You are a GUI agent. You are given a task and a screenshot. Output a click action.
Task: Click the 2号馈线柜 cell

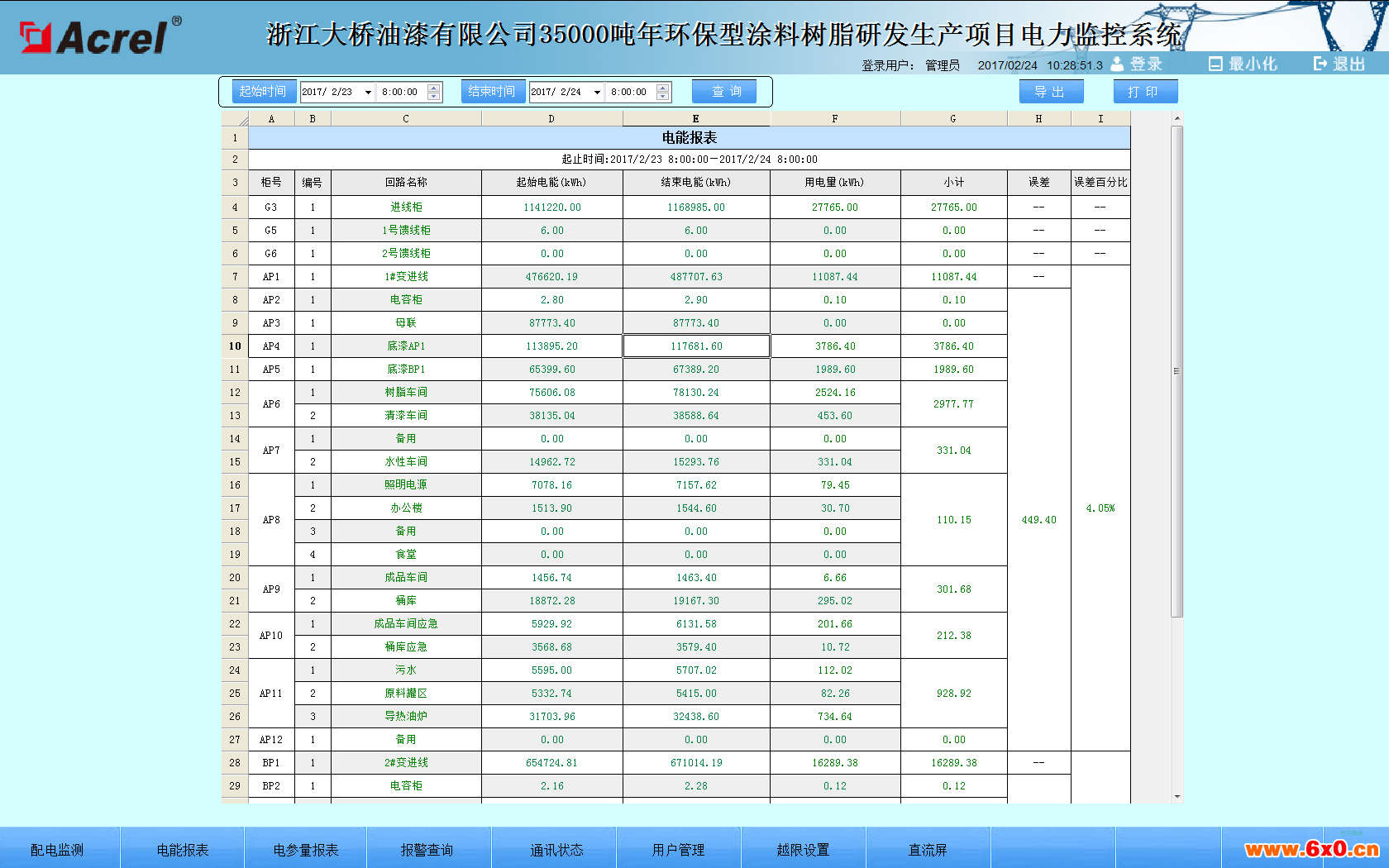(x=406, y=254)
